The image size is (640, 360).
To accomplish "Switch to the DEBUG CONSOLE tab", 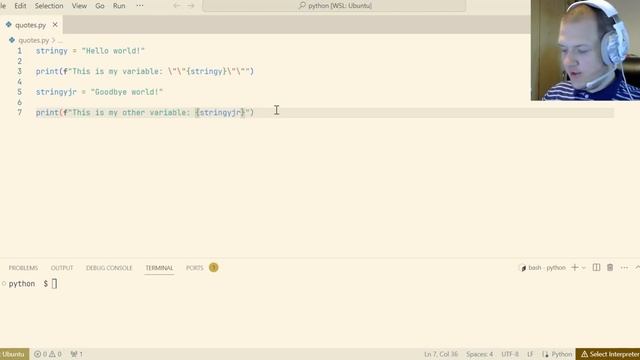I will tap(109, 268).
